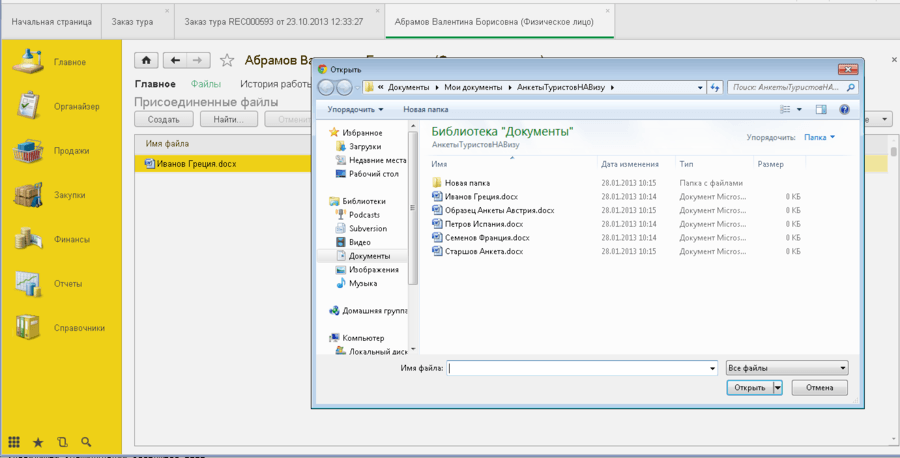Go back with the left arrow button
This screenshot has height=458, width=900.
(x=175, y=60)
